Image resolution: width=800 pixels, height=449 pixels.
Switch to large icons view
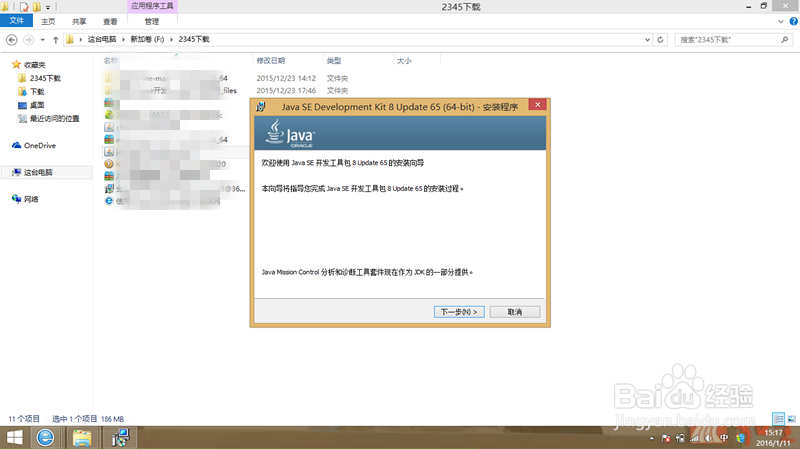pos(791,419)
